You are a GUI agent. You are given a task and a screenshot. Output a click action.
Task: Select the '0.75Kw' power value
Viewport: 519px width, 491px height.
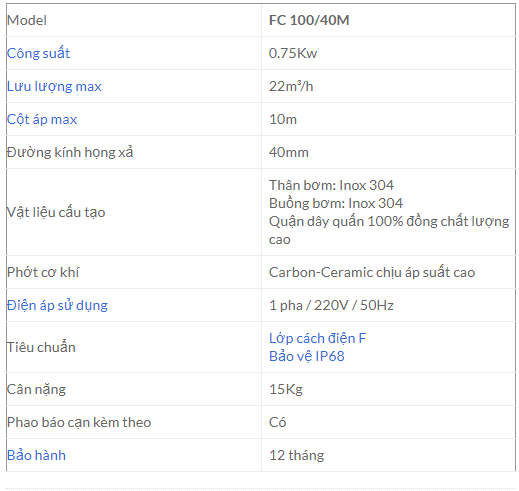[x=293, y=53]
